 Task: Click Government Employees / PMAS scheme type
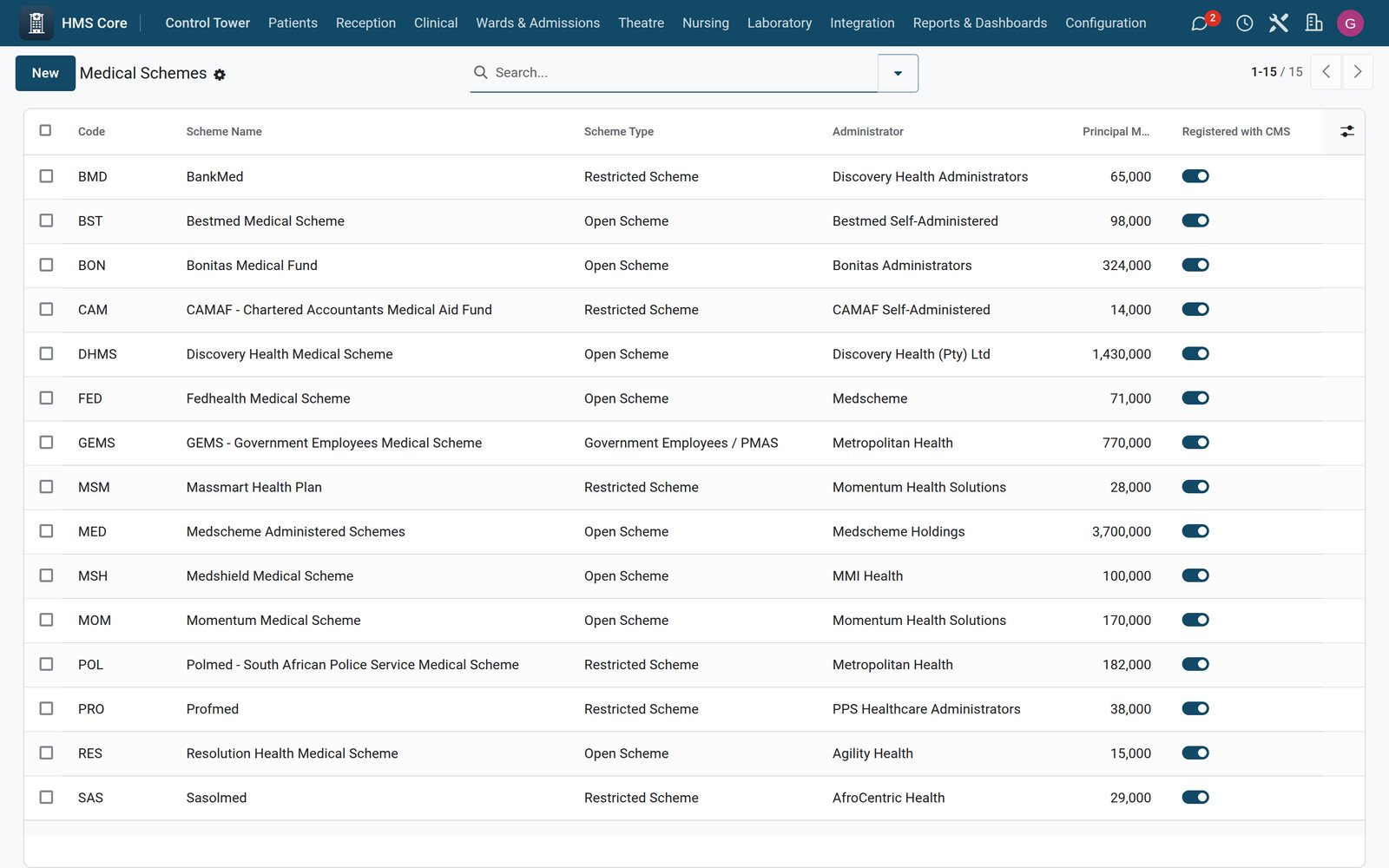click(681, 443)
